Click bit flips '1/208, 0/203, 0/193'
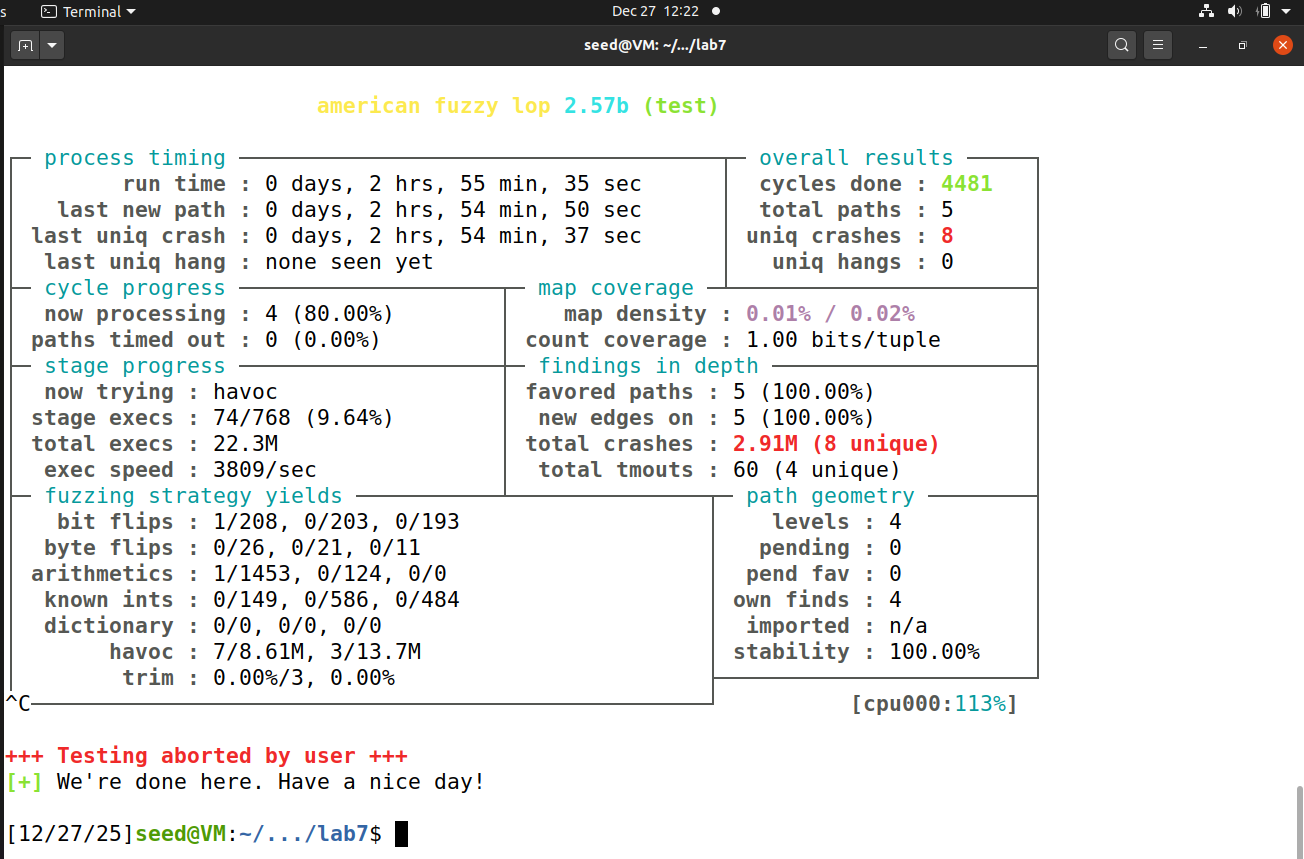This screenshot has height=859, width=1304. [x=336, y=522]
